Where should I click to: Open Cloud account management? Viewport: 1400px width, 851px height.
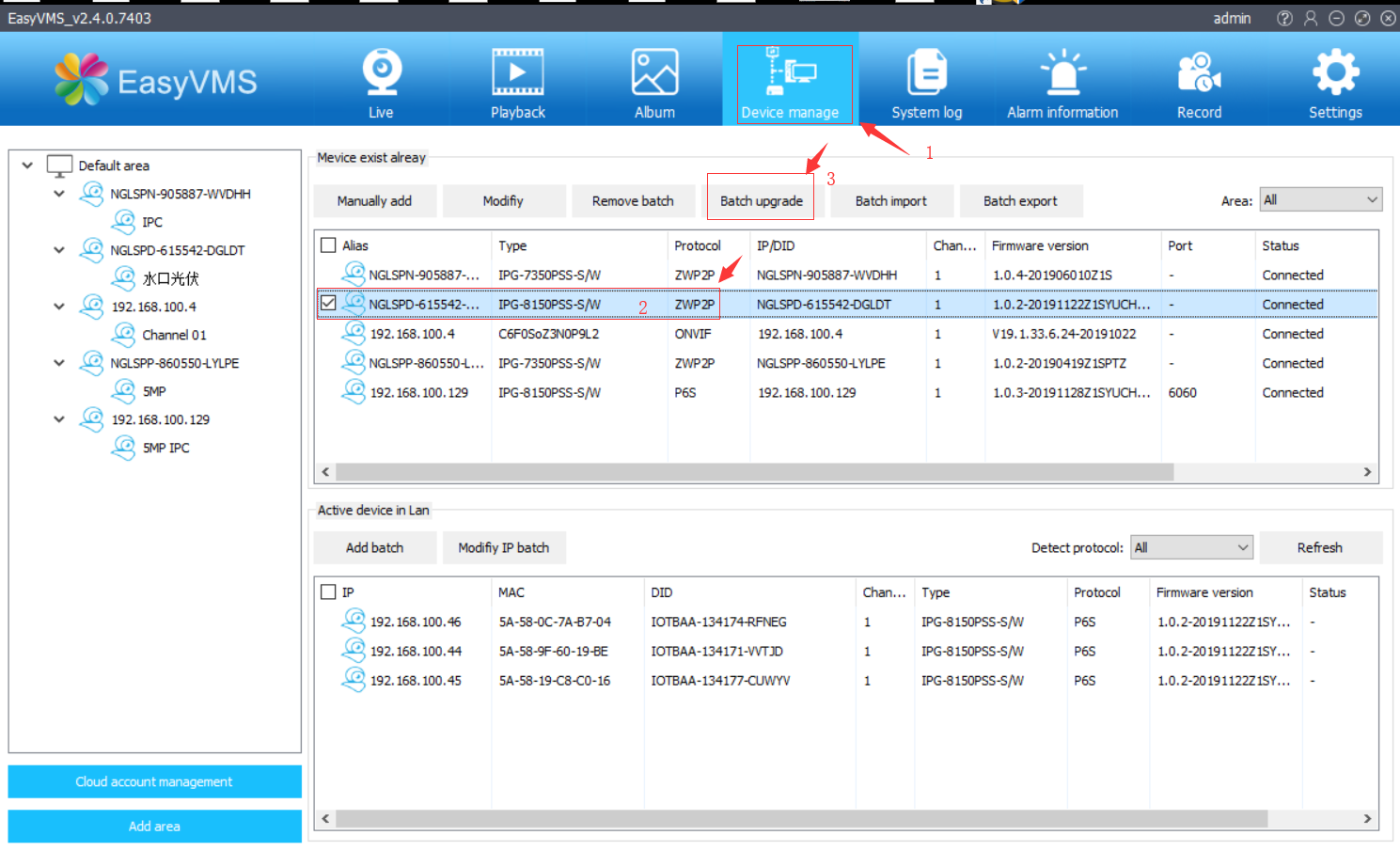pos(154,781)
